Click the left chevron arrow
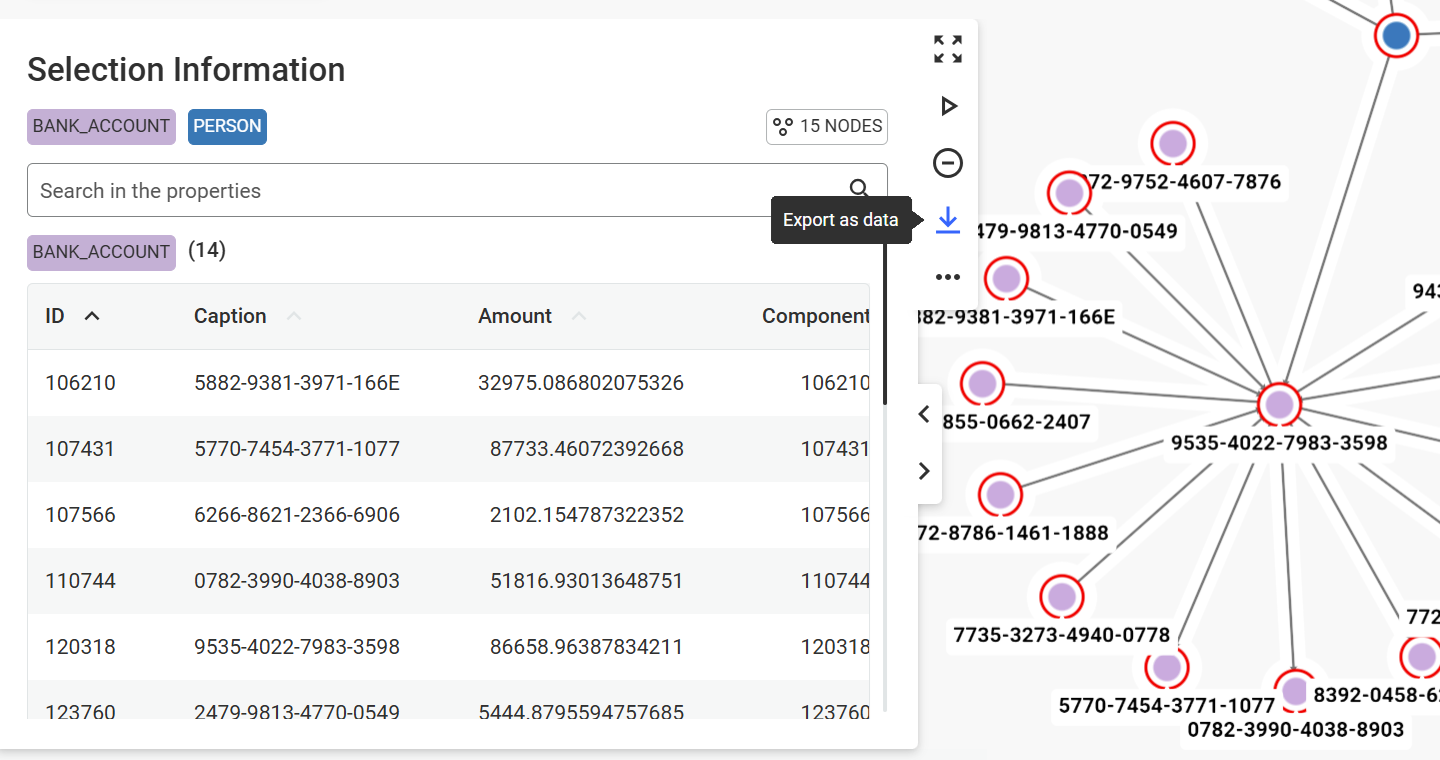1440x760 pixels. 924,414
